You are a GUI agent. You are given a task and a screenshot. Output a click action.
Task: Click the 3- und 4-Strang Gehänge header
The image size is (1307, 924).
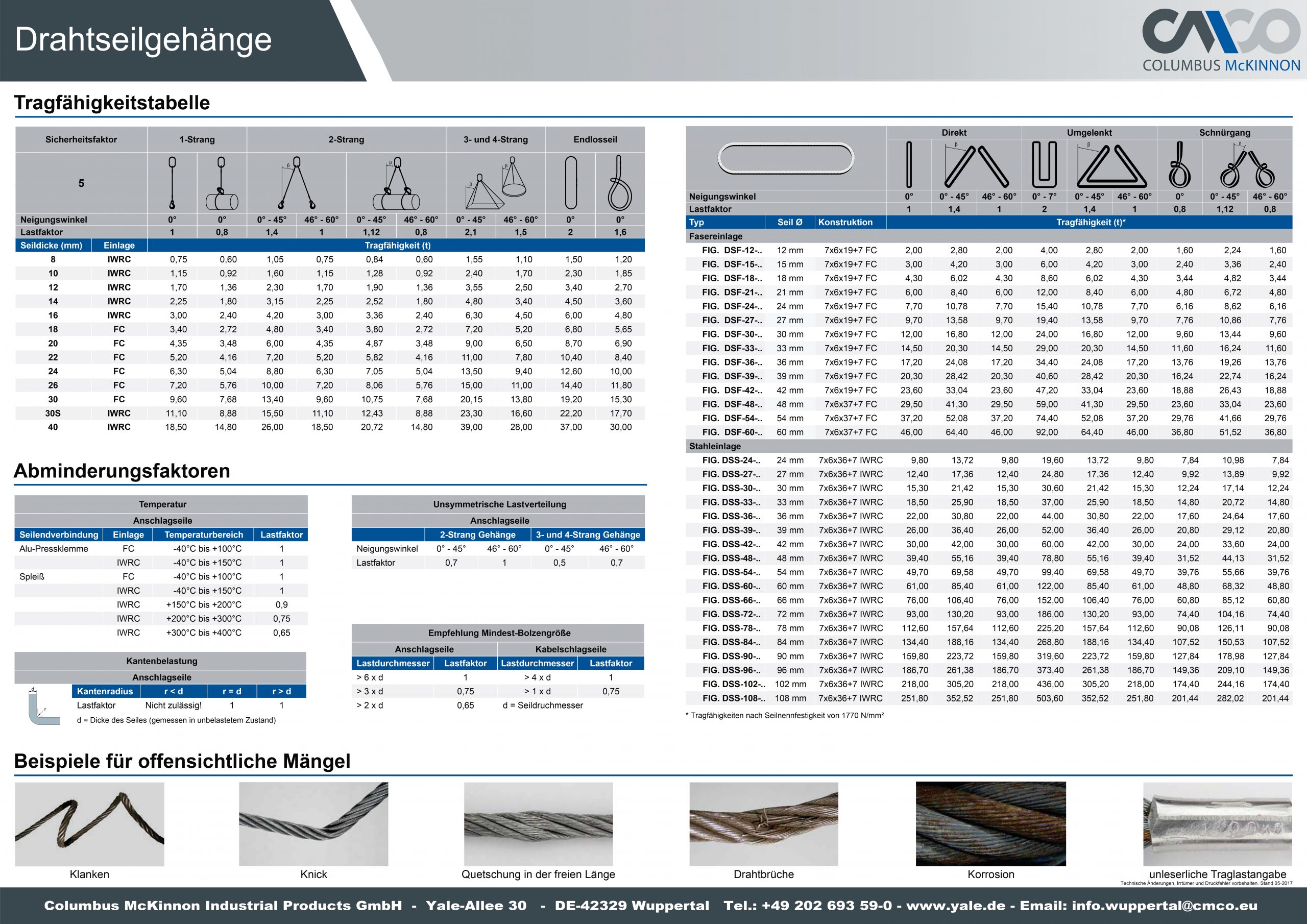coord(588,534)
